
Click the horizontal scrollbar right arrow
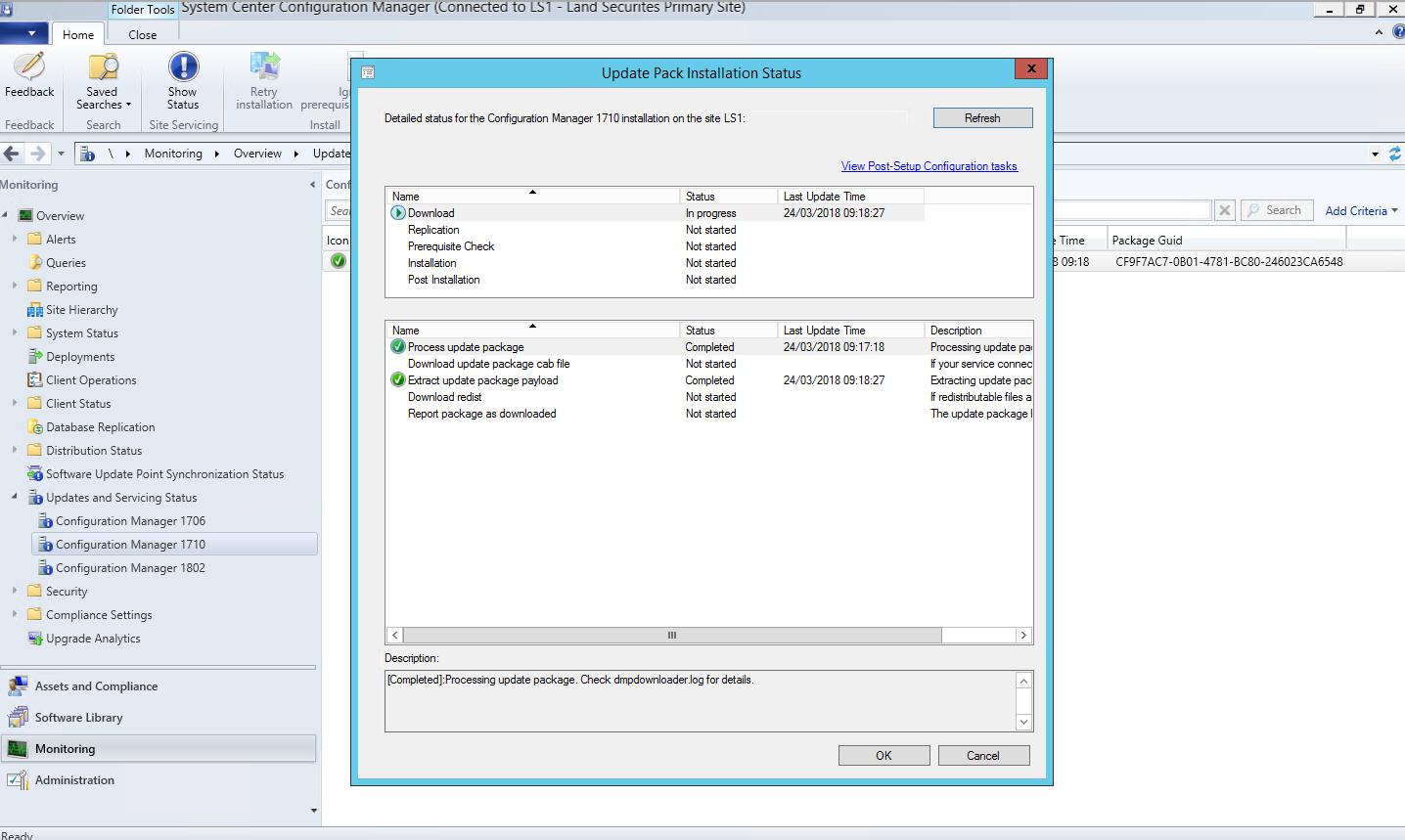(x=1023, y=635)
